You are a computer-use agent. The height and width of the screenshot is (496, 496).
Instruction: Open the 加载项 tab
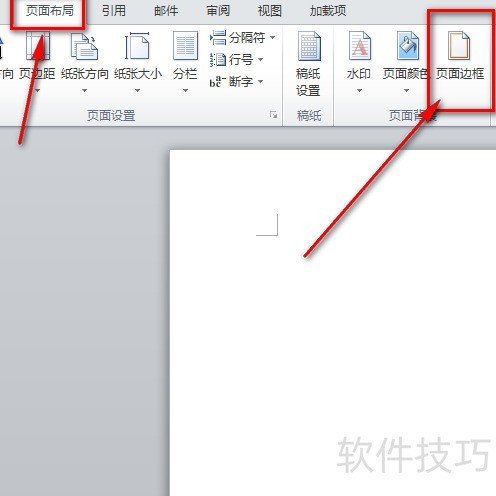pos(328,11)
